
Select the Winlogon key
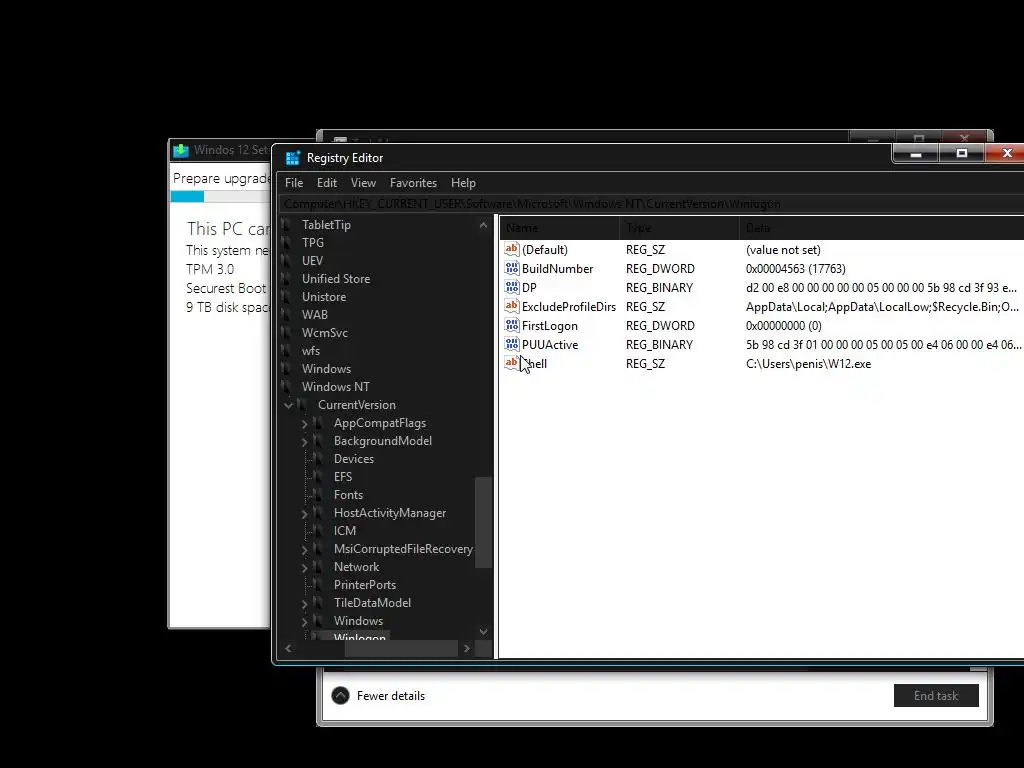pos(360,637)
